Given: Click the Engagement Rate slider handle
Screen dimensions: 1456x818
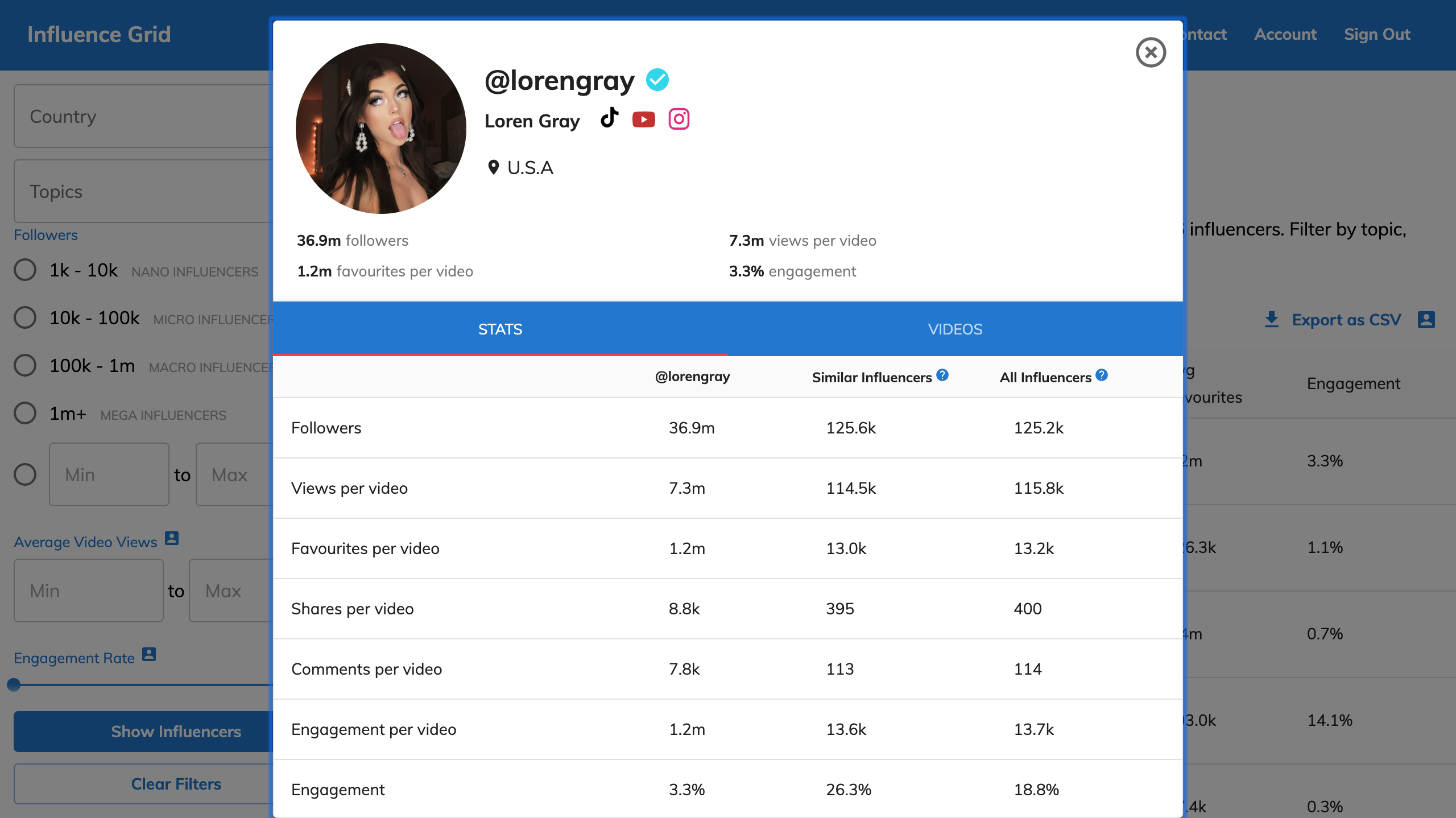Looking at the screenshot, I should tap(14, 685).
